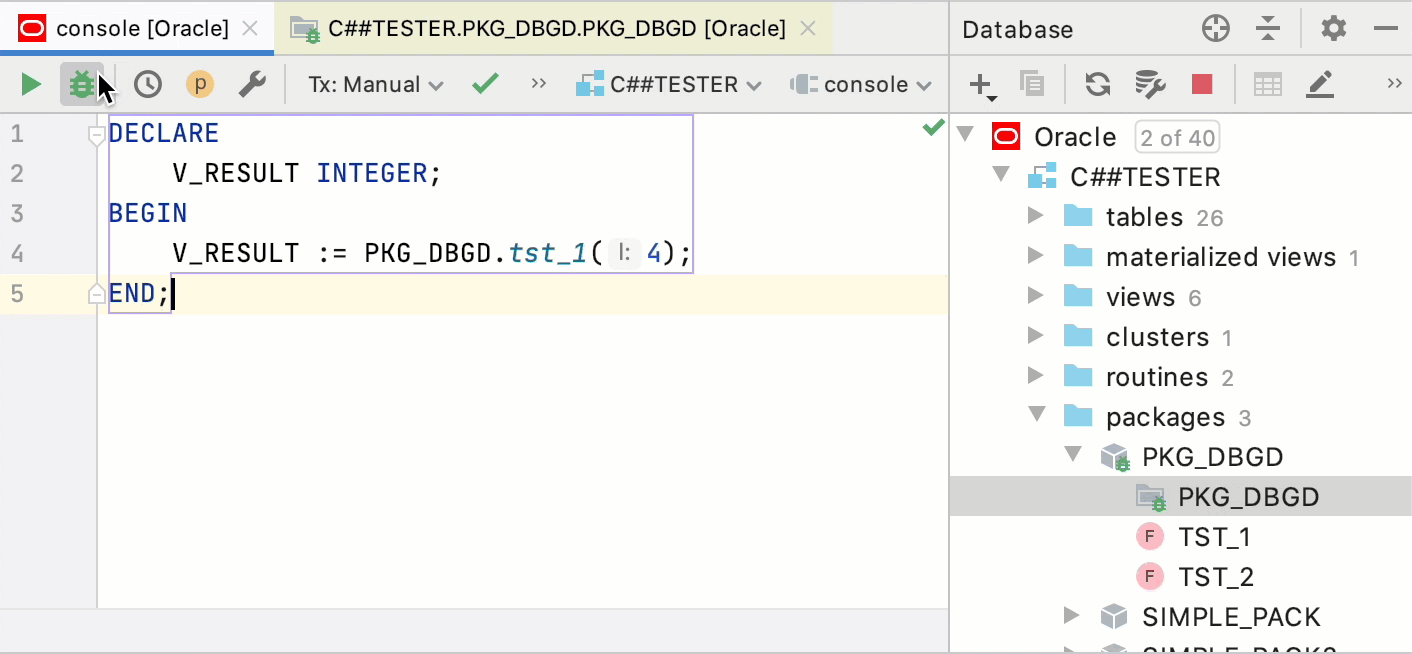Open query history with the clock icon
The height and width of the screenshot is (654, 1412).
[x=148, y=84]
